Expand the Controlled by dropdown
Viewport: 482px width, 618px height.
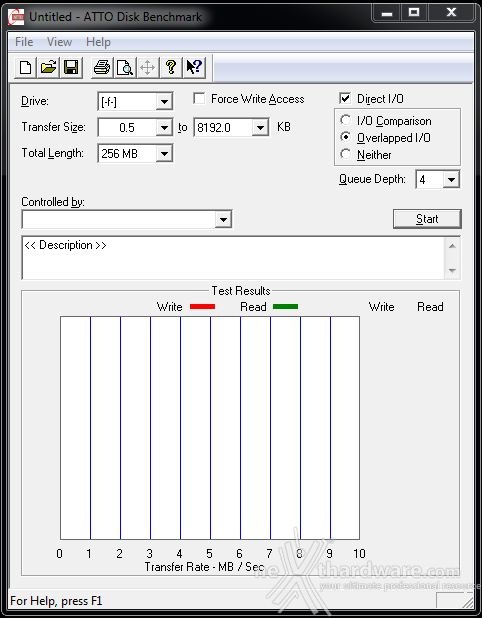coord(223,219)
